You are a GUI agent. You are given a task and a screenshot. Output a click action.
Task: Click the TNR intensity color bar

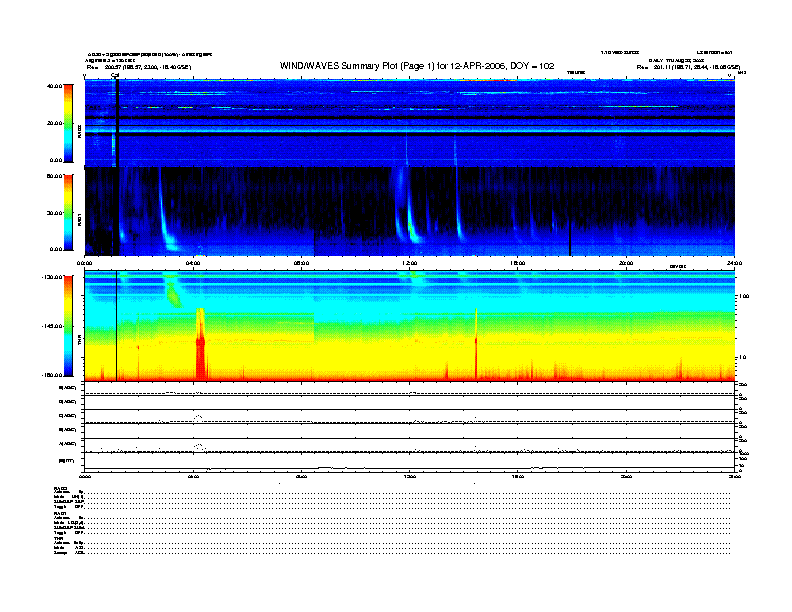(68, 326)
